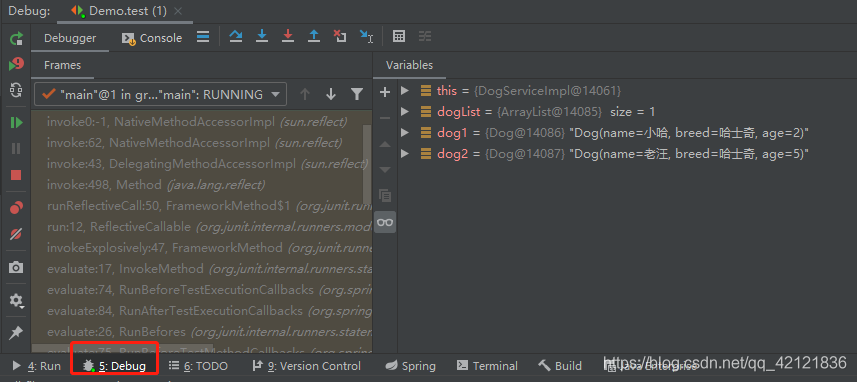Move watch up triangle icon
857x382 pixels.
385,144
